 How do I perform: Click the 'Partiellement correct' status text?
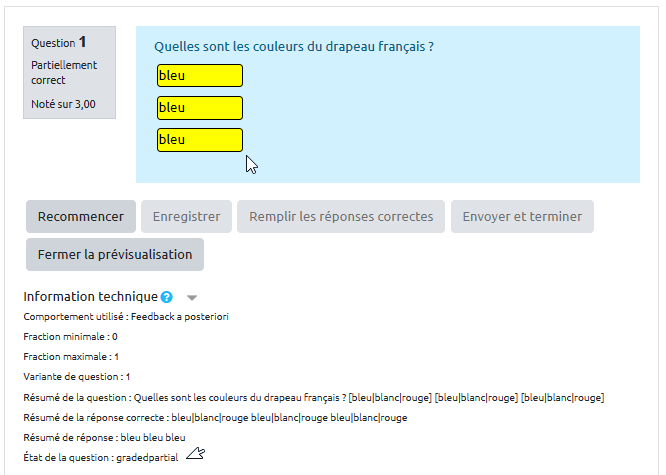64,72
